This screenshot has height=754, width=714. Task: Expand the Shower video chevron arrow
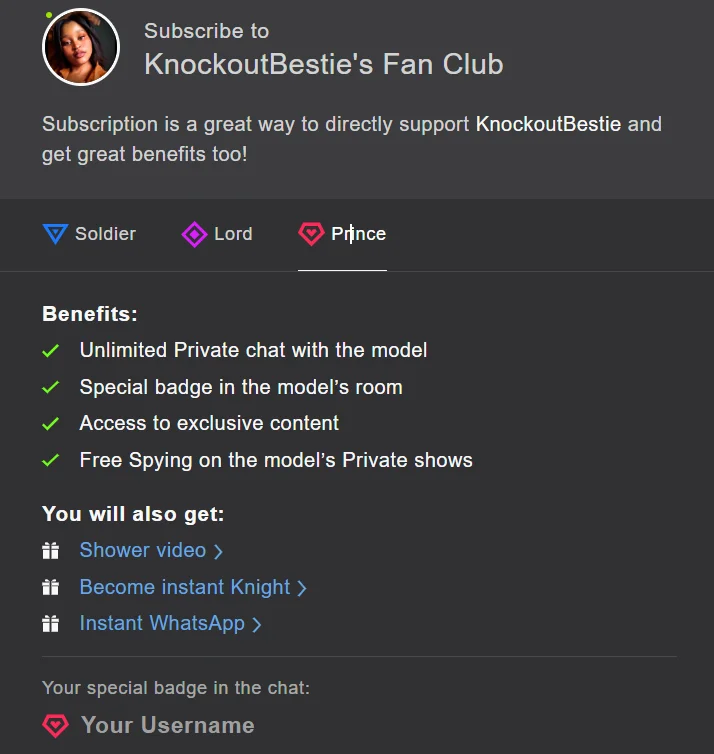[218, 551]
